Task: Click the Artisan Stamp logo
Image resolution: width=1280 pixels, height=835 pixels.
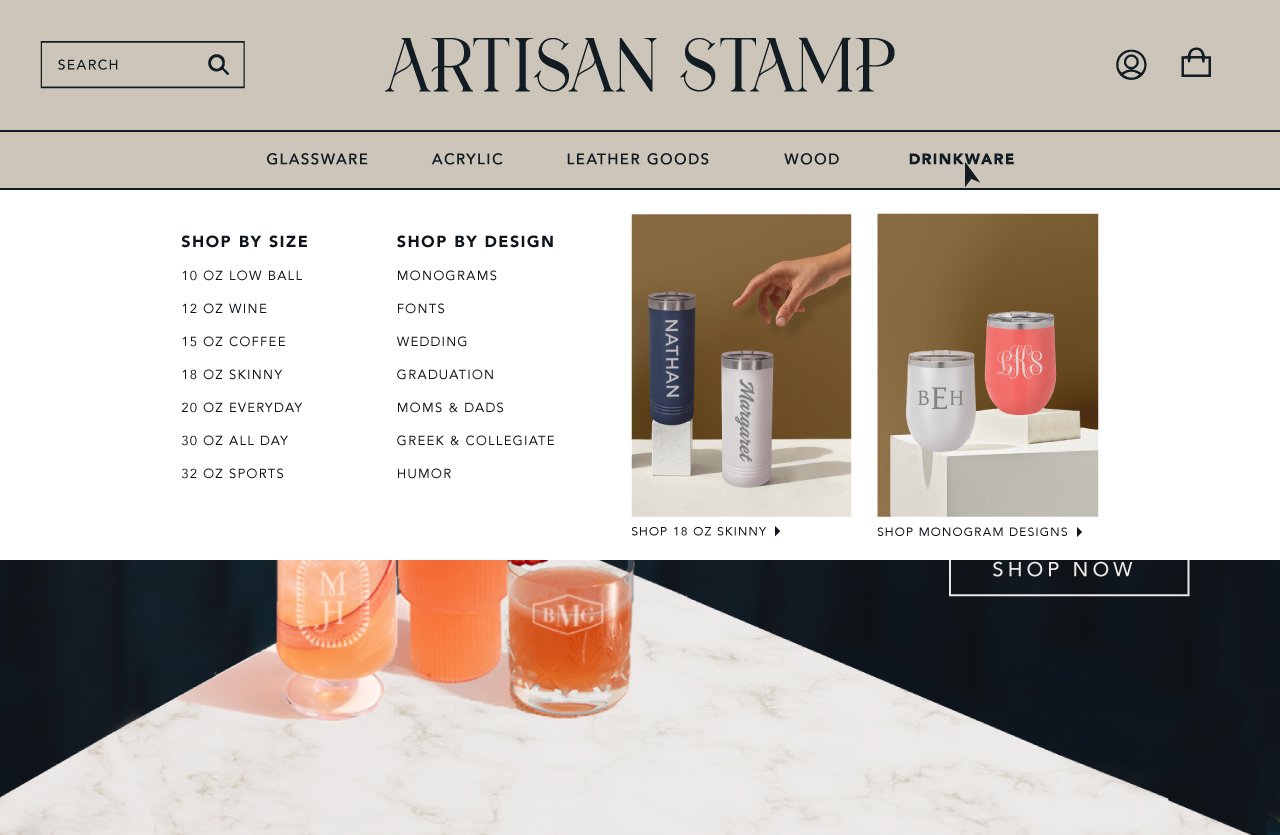Action: (x=640, y=65)
